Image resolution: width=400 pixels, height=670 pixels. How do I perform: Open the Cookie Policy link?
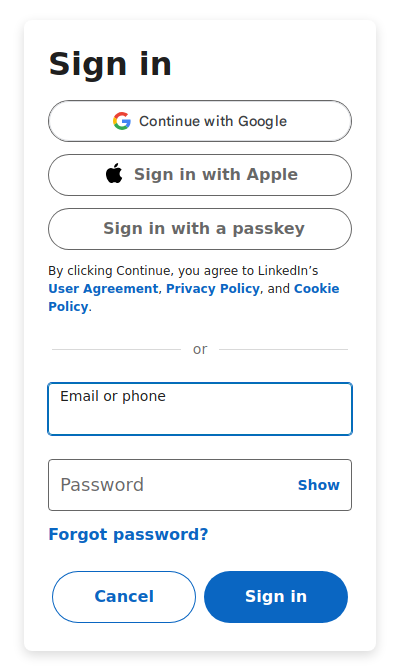[316, 289]
